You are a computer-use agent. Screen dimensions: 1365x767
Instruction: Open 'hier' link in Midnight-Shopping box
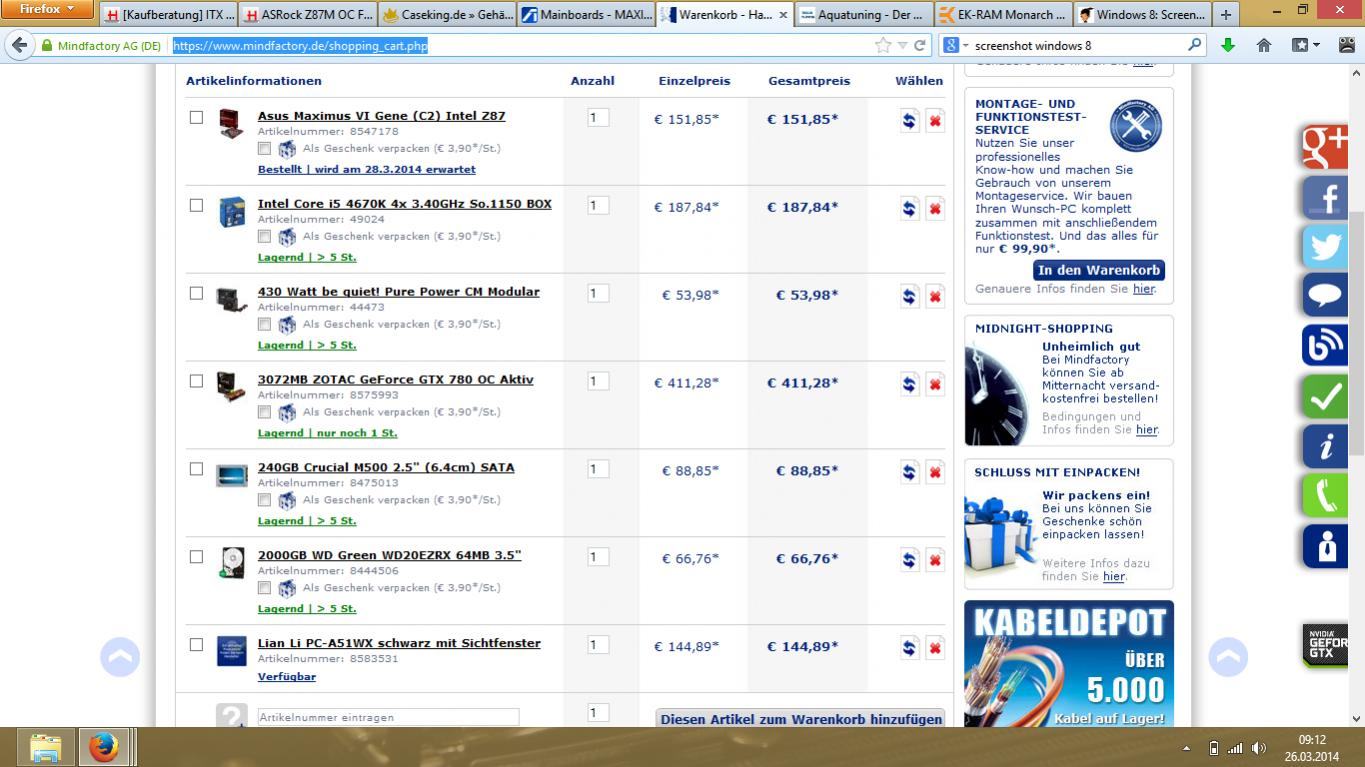pyautogui.click(x=1146, y=430)
